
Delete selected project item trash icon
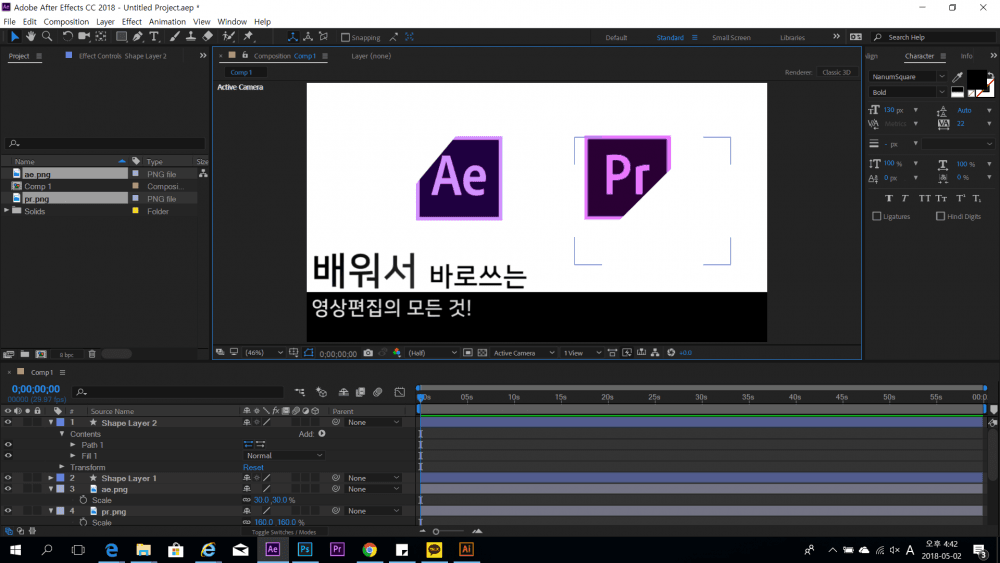pos(92,354)
